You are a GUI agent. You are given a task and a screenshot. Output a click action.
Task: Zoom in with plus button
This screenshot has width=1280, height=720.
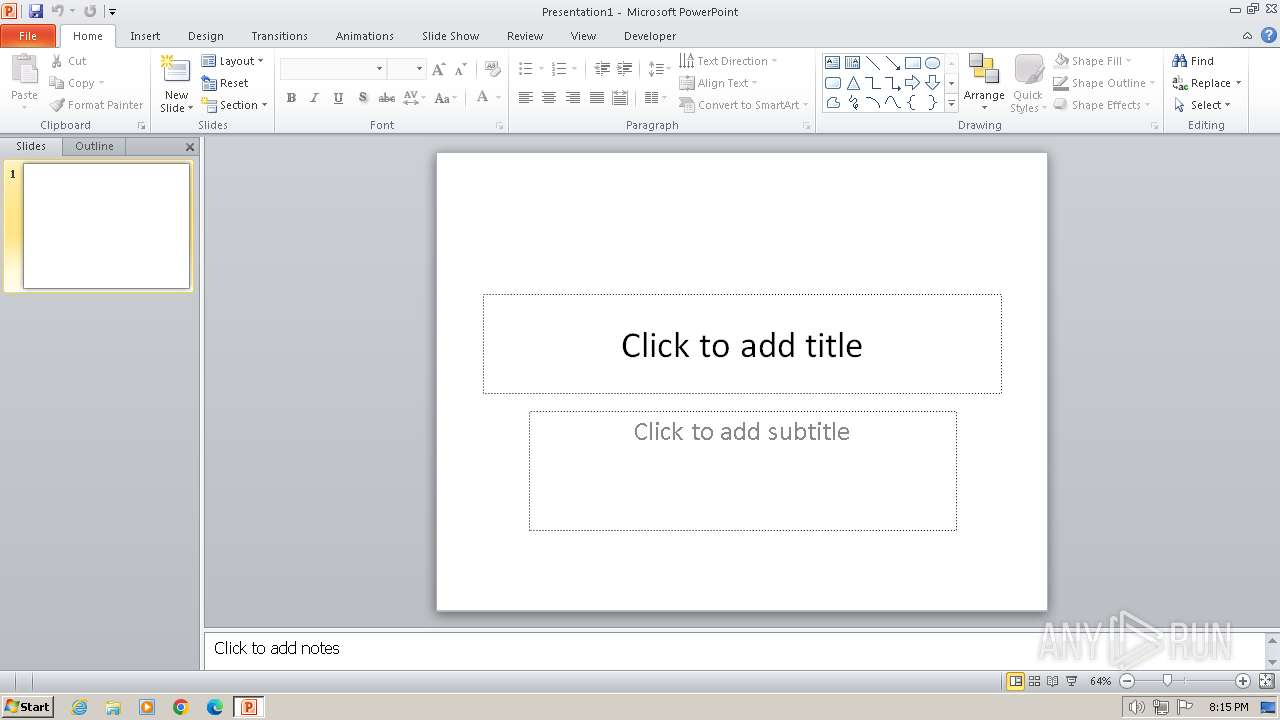[x=1243, y=681]
